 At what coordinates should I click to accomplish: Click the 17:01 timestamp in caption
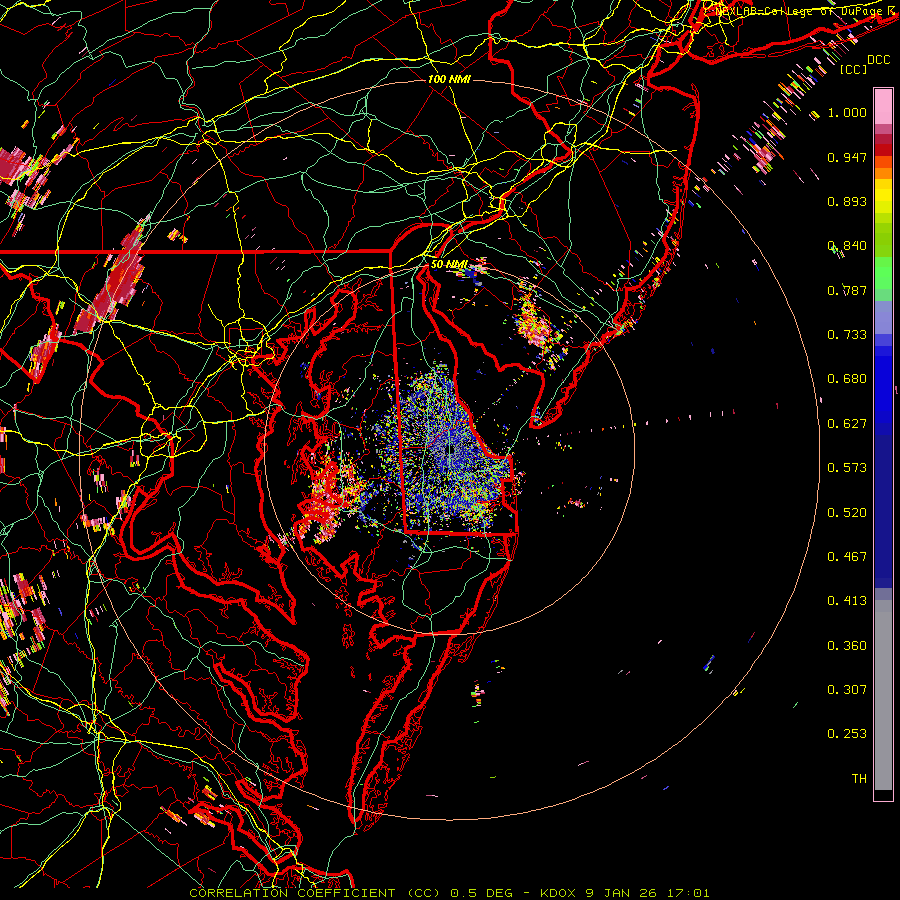pos(688,893)
